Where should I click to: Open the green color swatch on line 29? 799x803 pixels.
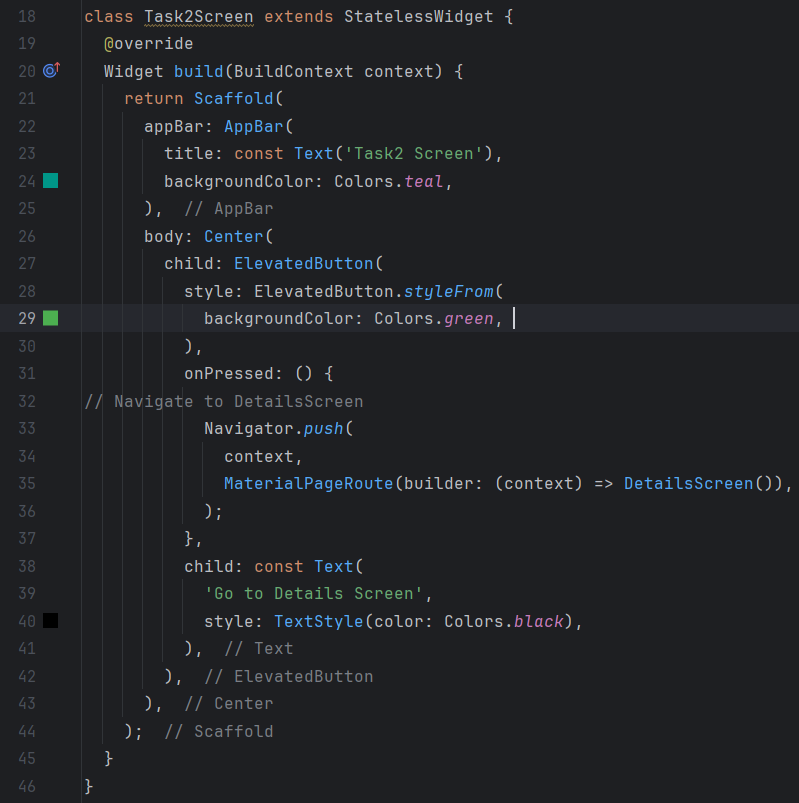[50, 318]
